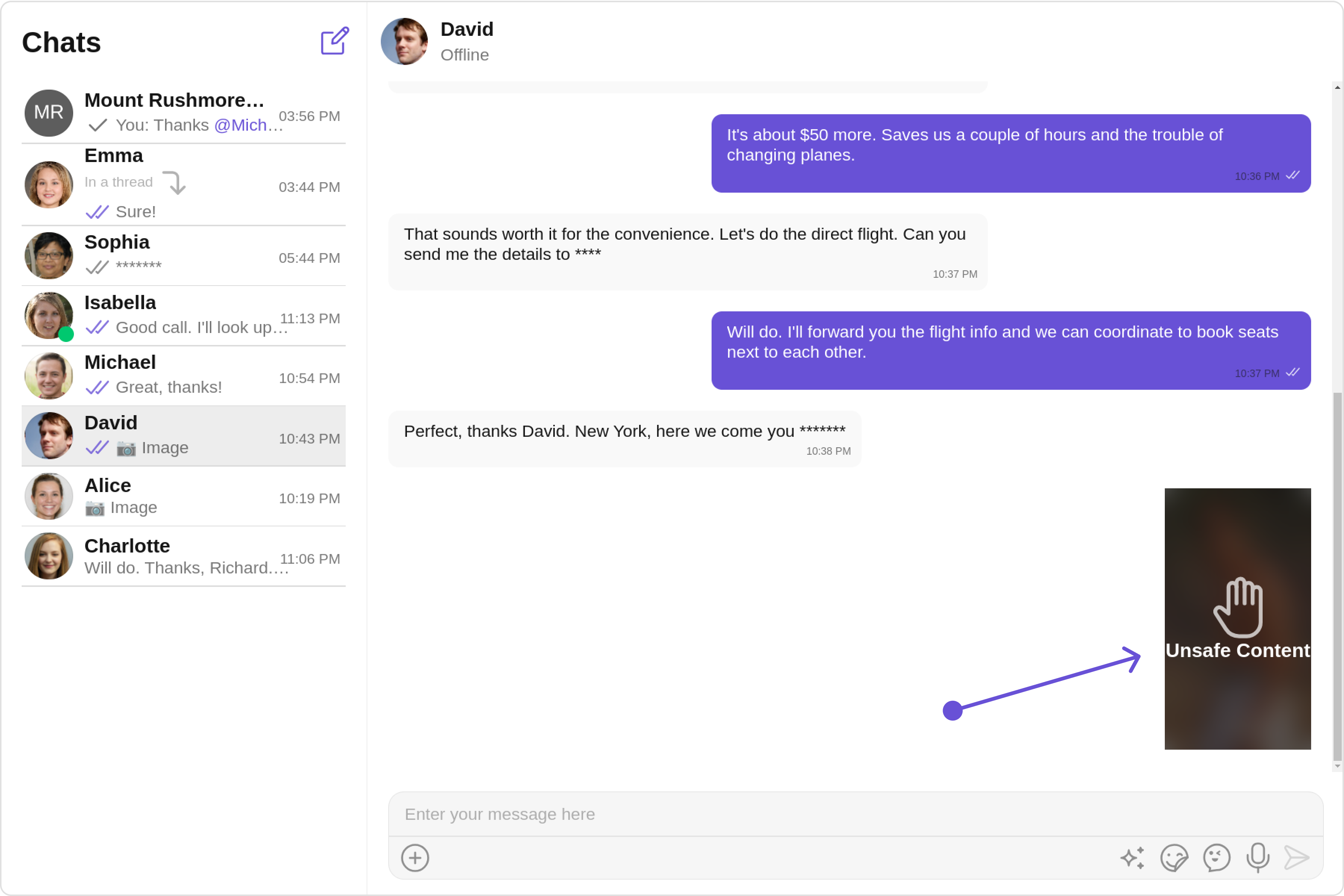Open Isabella's chat with online indicator

[x=183, y=315]
